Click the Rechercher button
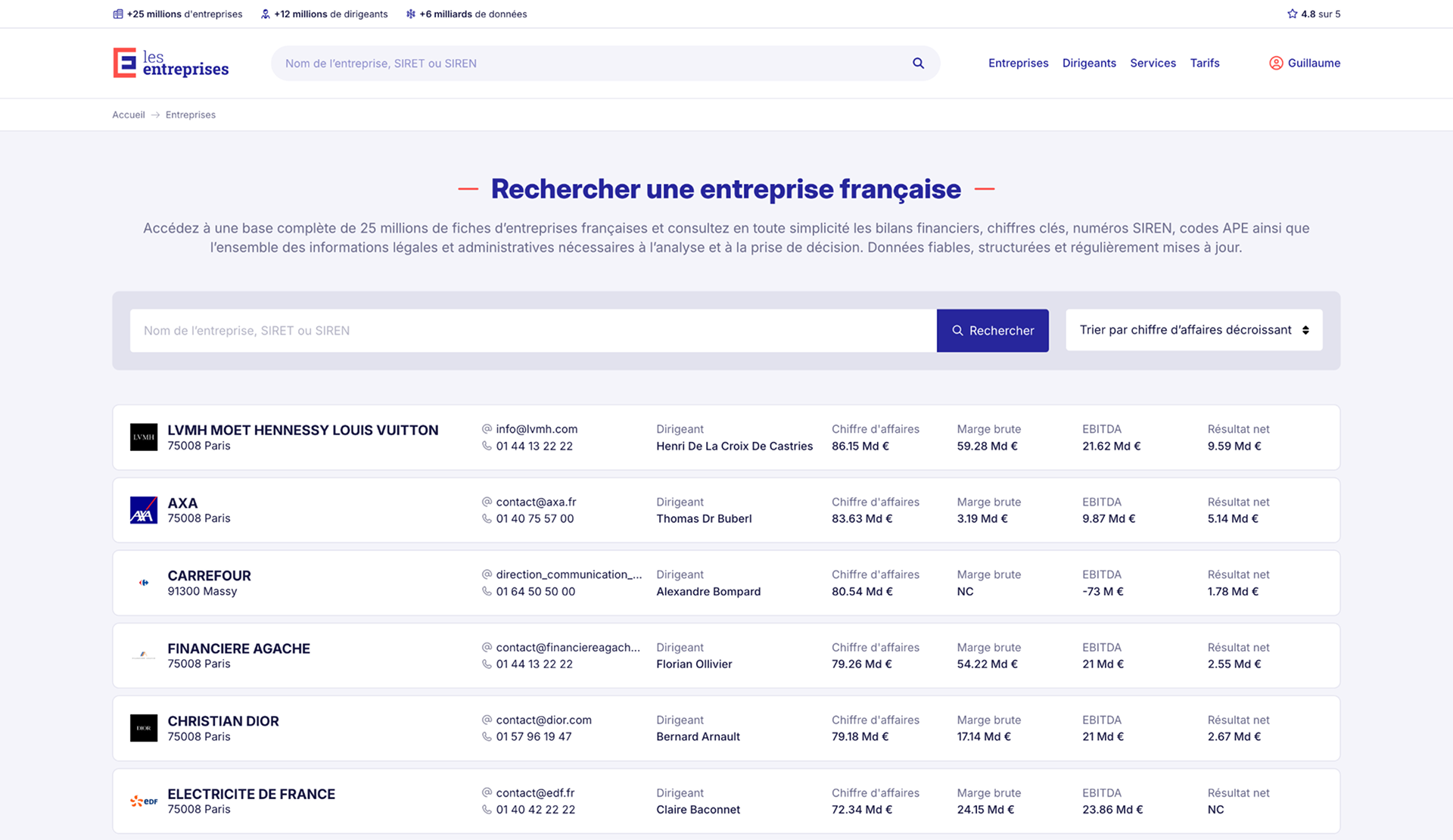 [x=993, y=331]
